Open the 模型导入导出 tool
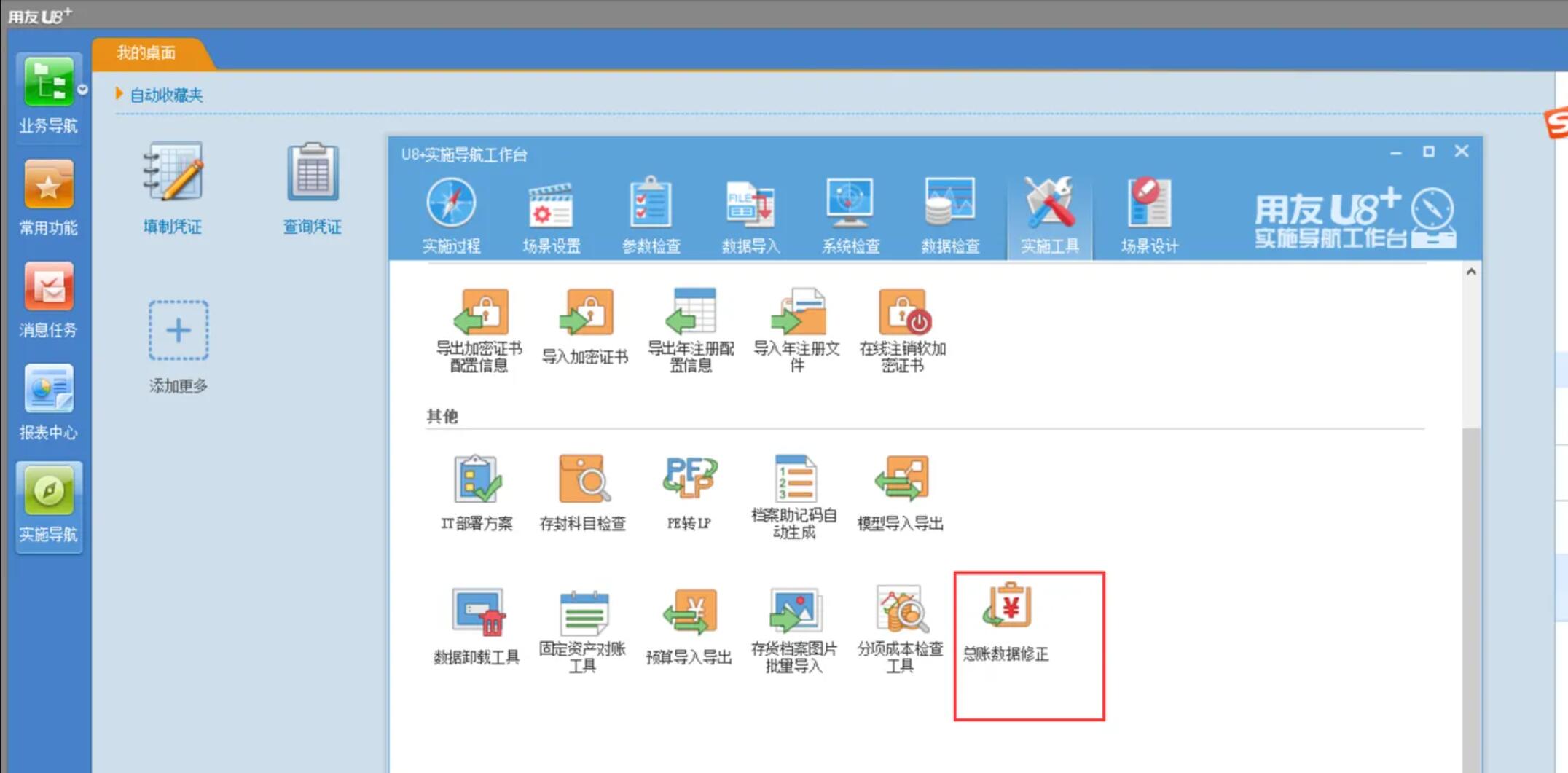Screen dimensions: 1568x773 click(901, 493)
